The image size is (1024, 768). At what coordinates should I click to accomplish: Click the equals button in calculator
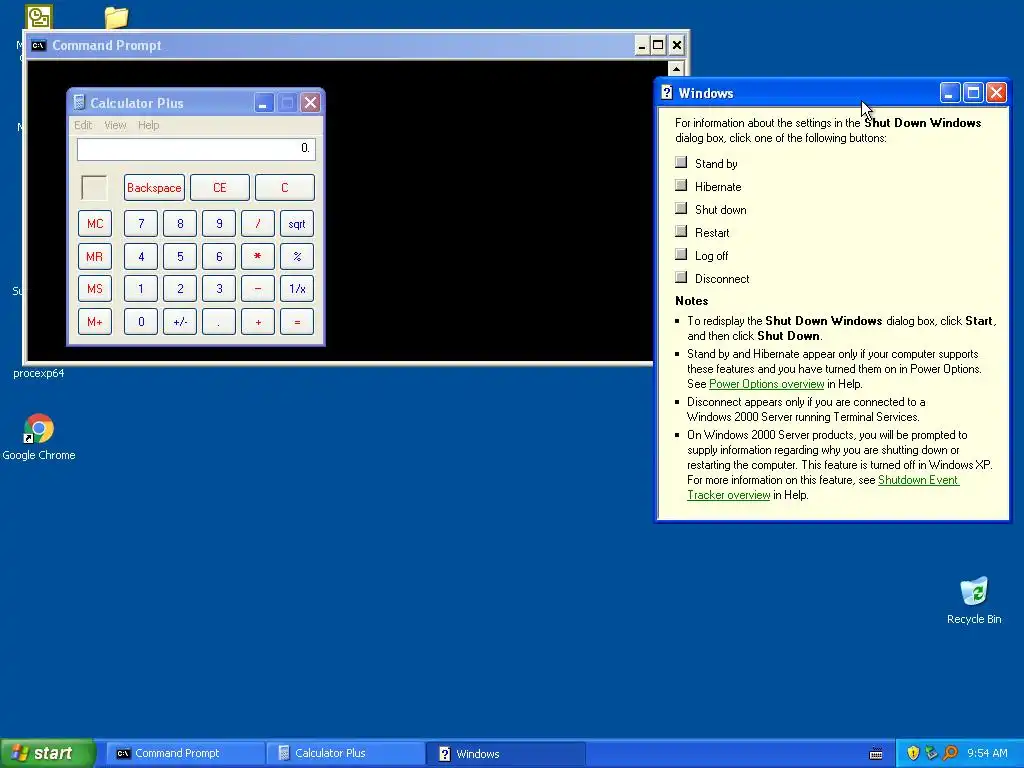coord(297,321)
